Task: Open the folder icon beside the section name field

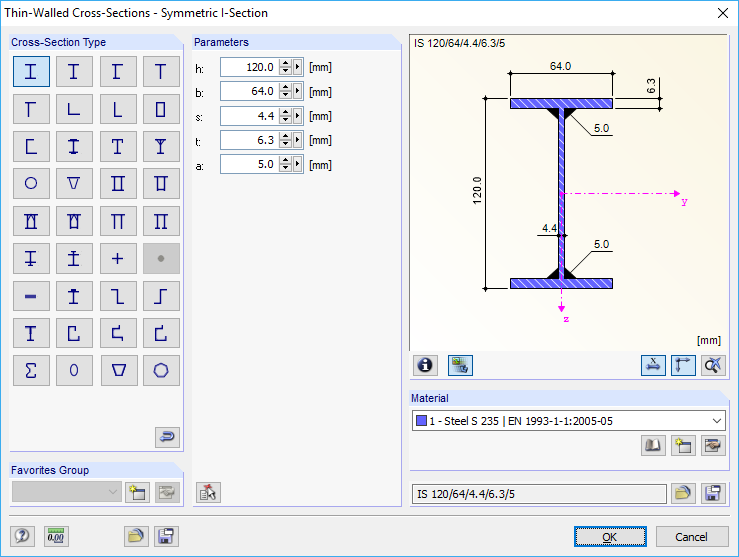Action: coord(683,493)
